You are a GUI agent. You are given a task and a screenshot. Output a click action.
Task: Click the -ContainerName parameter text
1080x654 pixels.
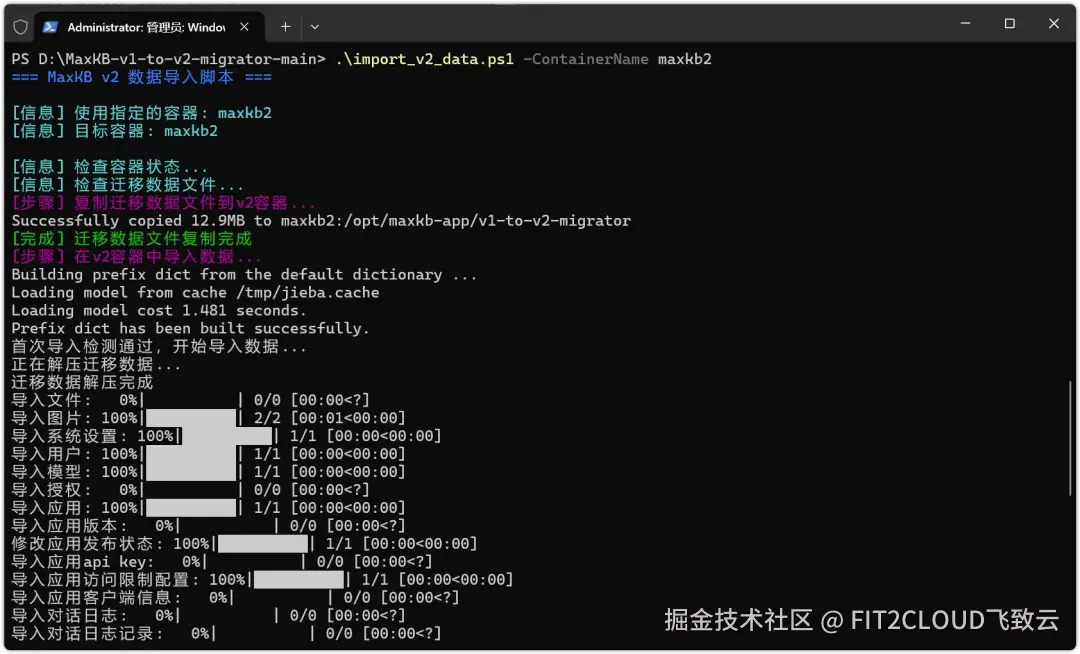586,59
